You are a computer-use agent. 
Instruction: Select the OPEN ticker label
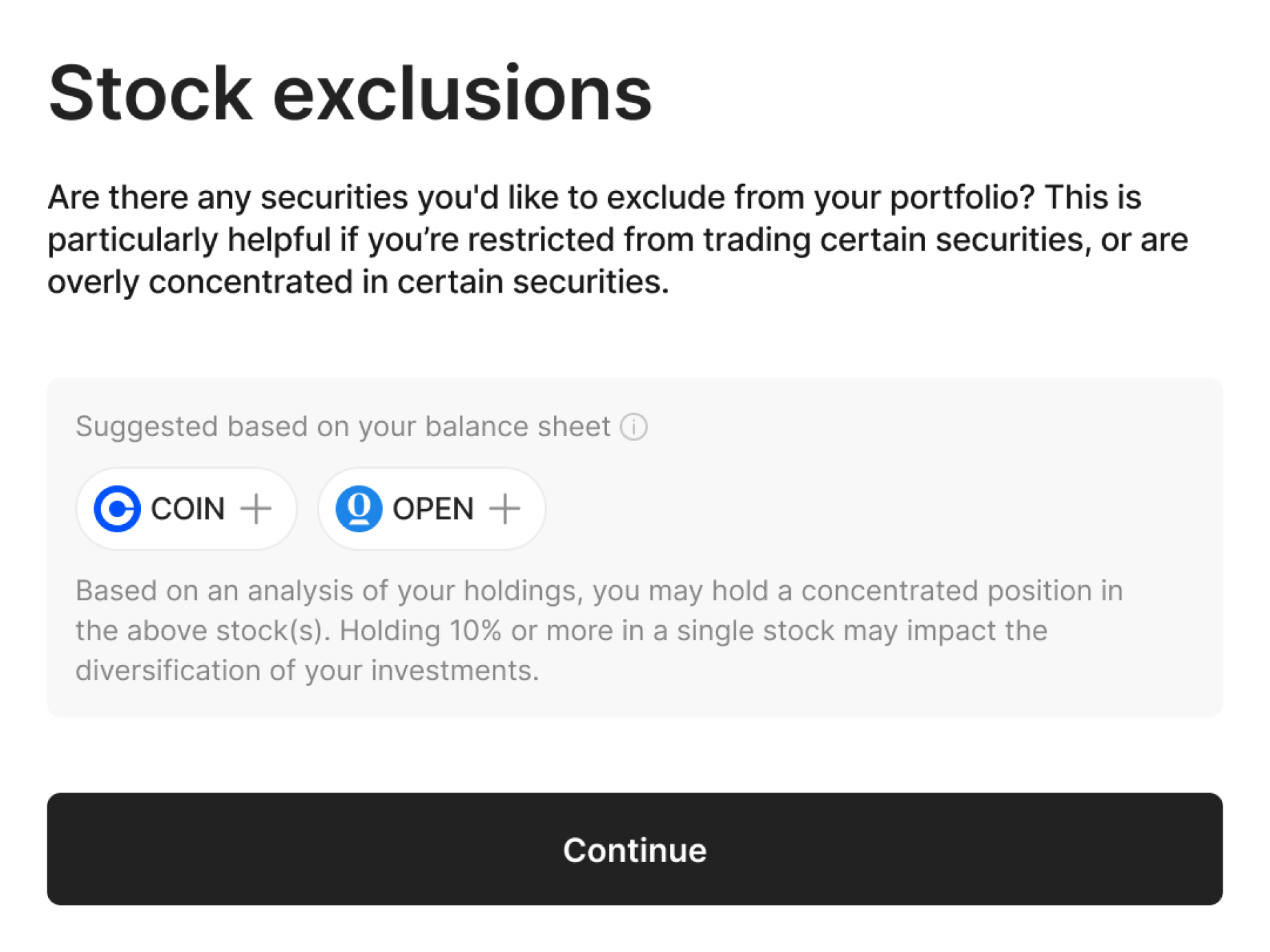tap(433, 509)
